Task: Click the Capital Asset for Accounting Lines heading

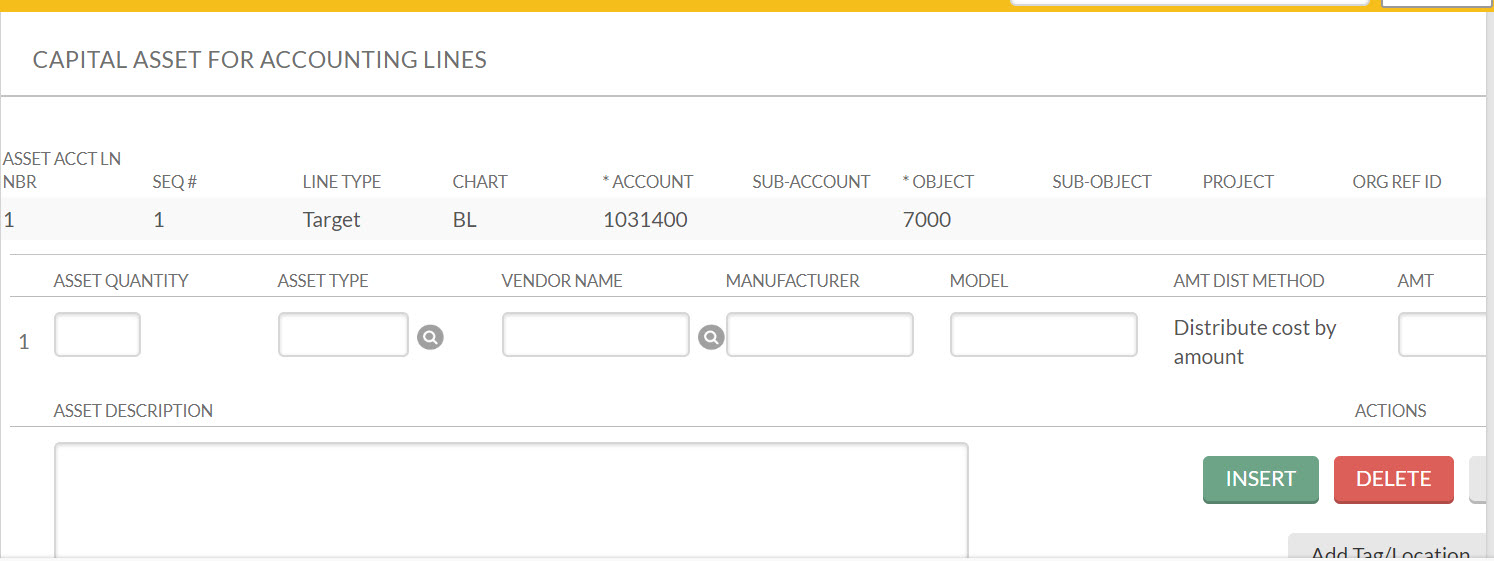Action: tap(260, 60)
